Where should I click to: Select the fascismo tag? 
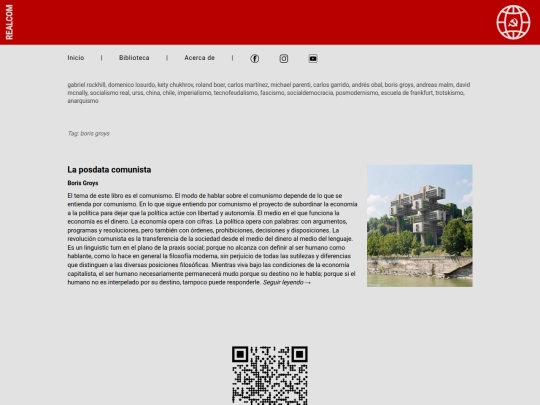tap(272, 93)
